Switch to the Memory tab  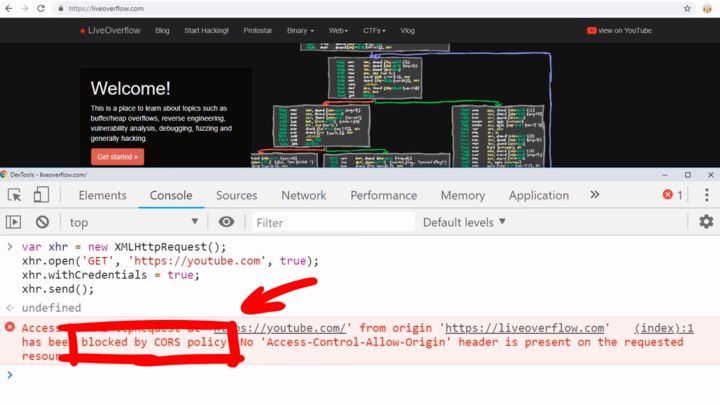click(x=463, y=195)
